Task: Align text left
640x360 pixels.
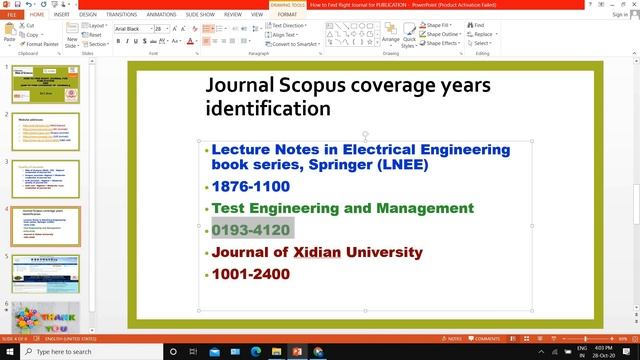Action: click(206, 41)
